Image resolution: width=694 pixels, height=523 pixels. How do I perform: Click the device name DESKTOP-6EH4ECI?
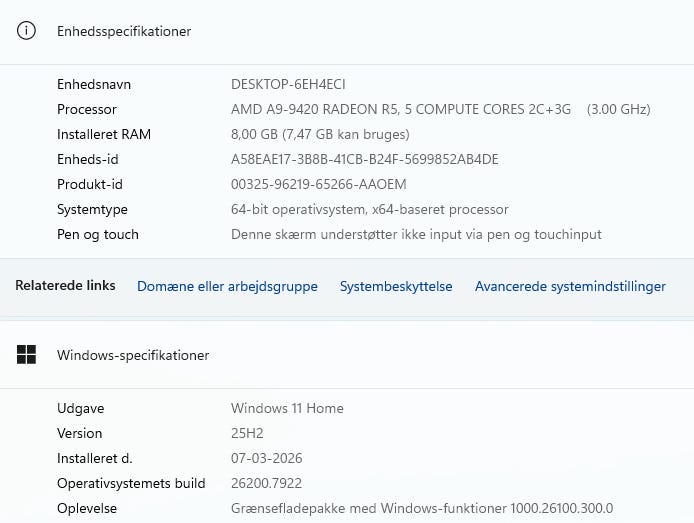pos(288,85)
